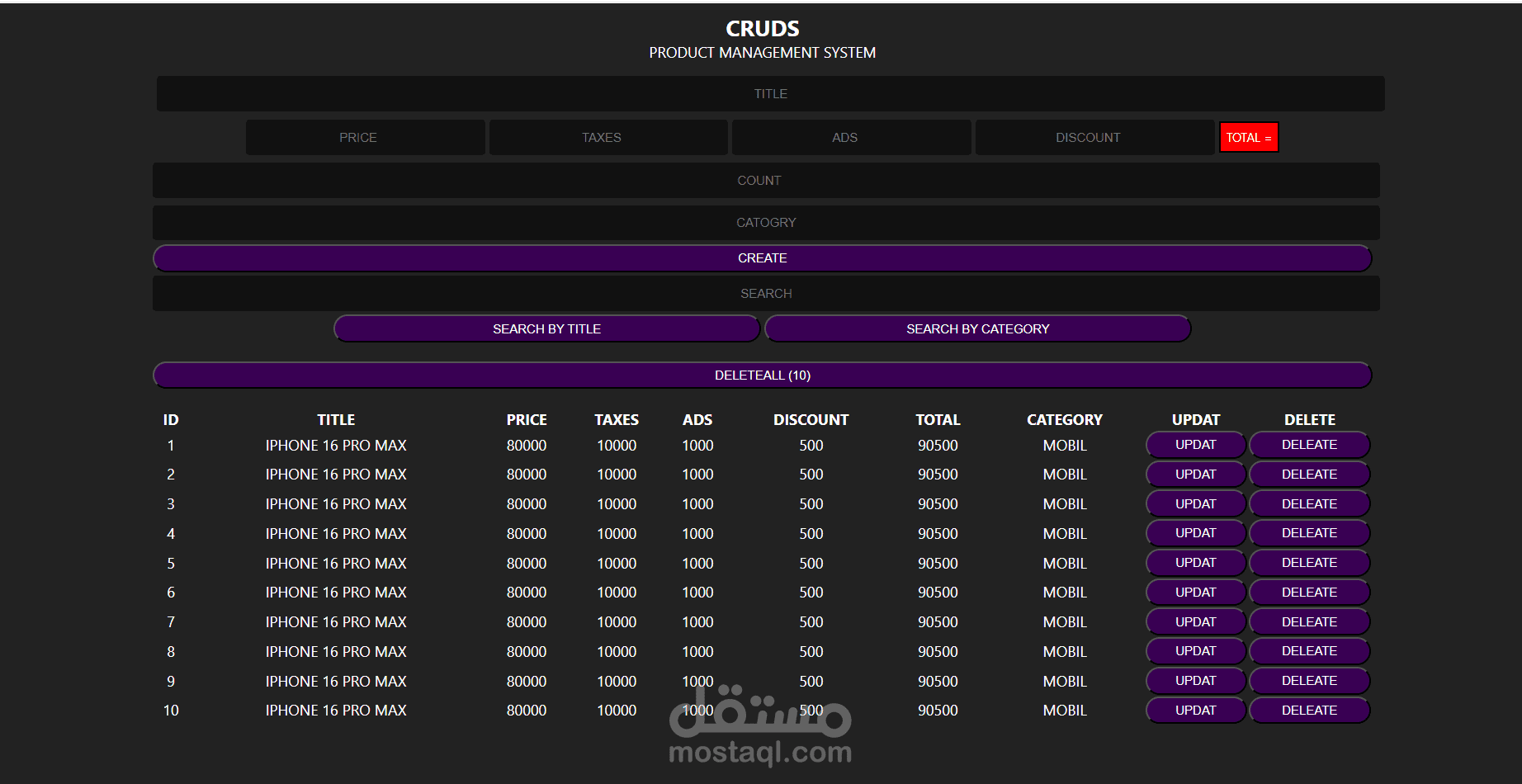Focus the SEARCH input box
This screenshot has width=1522, height=784.
coord(766,294)
